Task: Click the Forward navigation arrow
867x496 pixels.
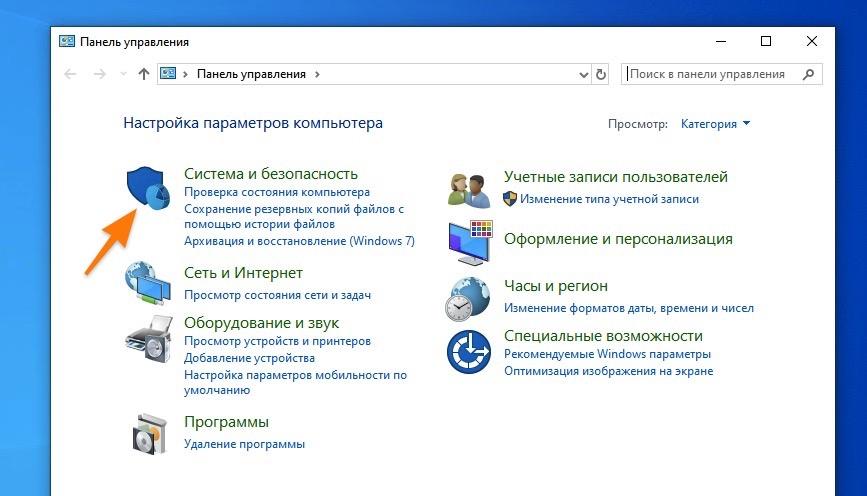Action: coord(100,74)
